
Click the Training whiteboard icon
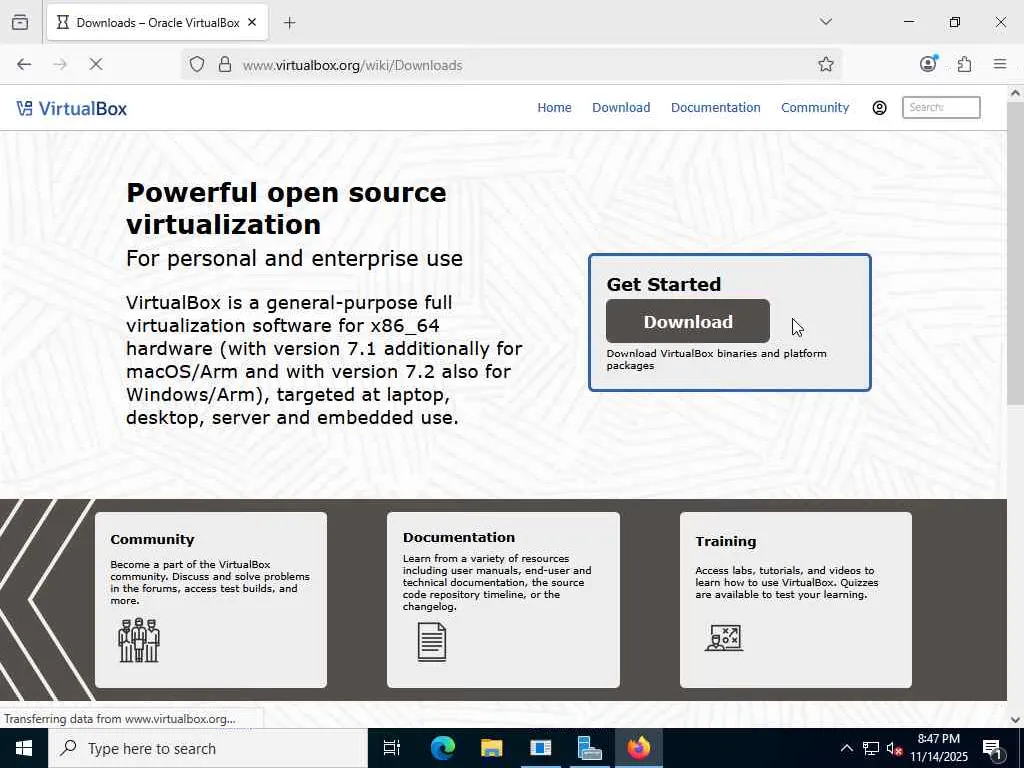point(724,638)
